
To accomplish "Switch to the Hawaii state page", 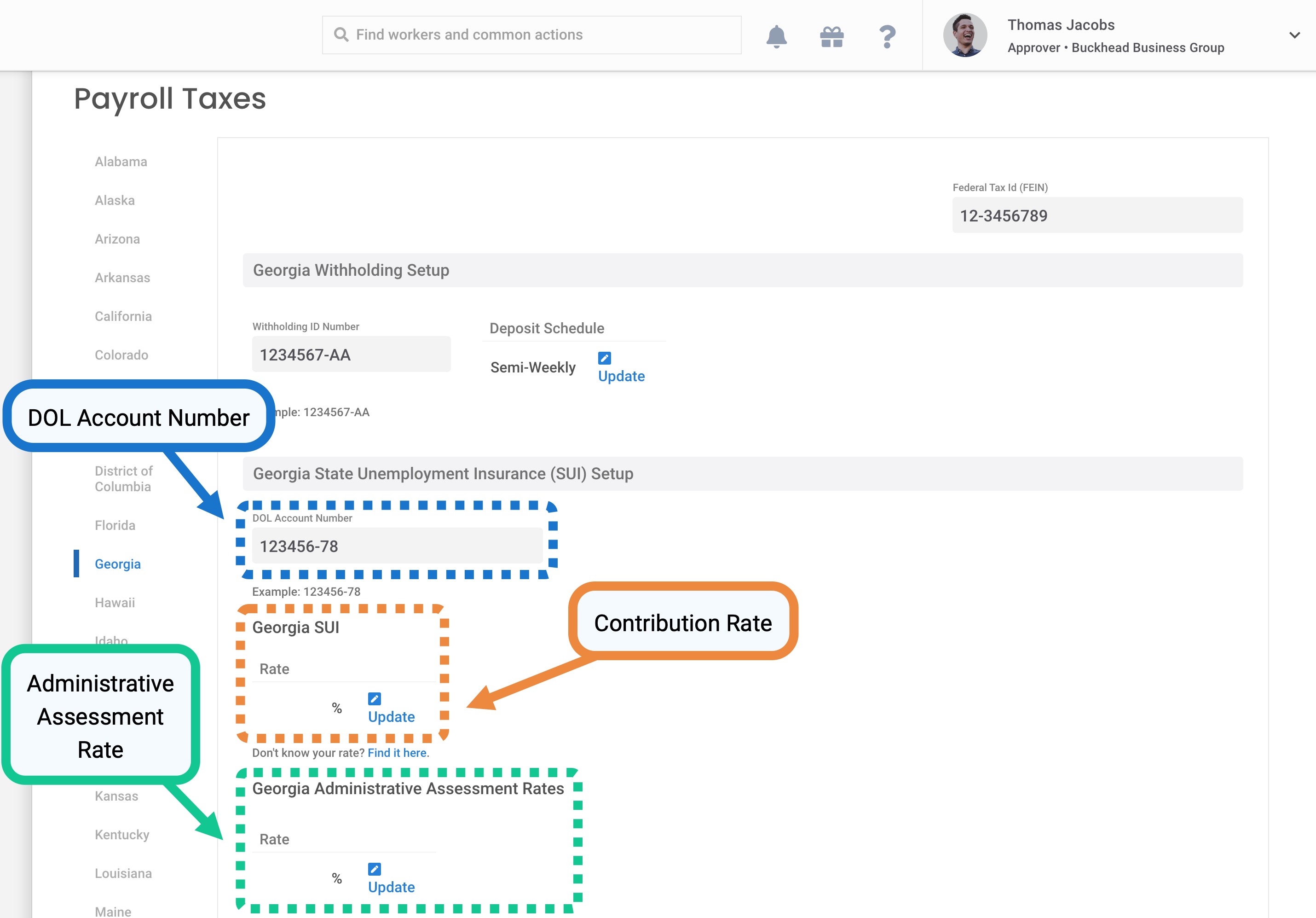I will pos(115,603).
